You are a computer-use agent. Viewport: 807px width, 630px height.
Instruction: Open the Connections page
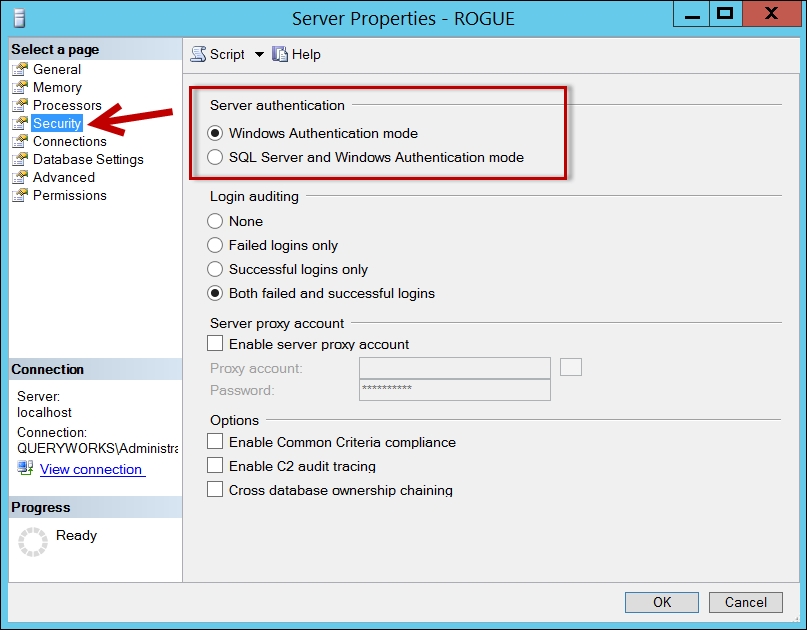[x=69, y=141]
